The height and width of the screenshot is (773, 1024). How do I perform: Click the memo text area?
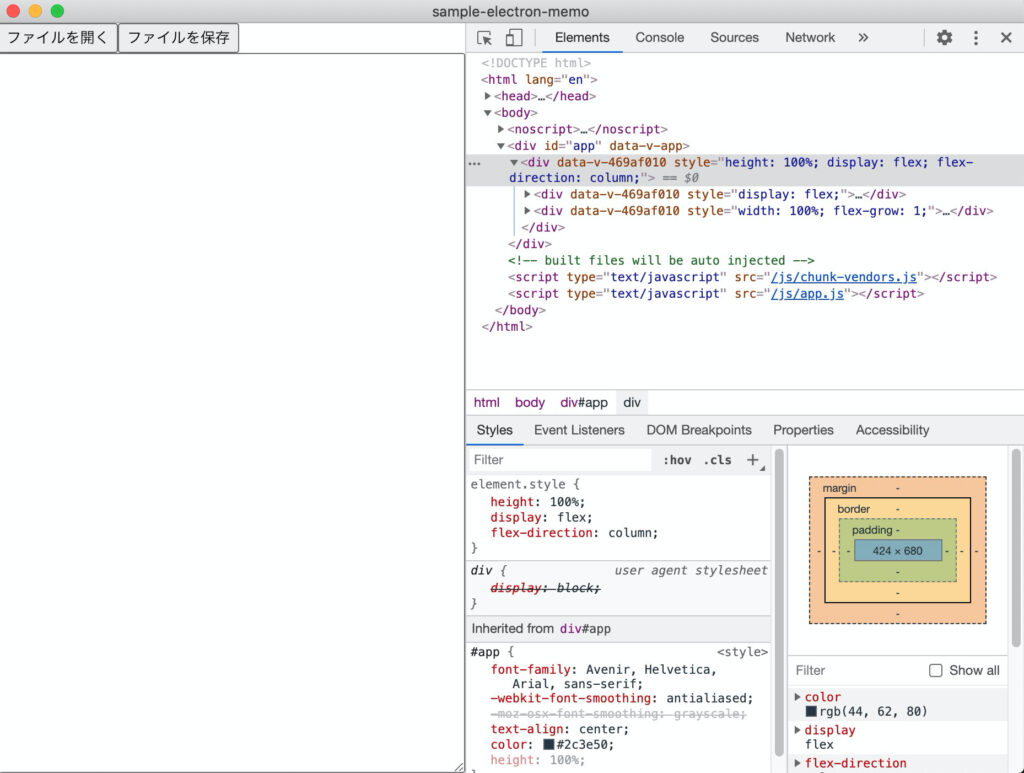232,413
